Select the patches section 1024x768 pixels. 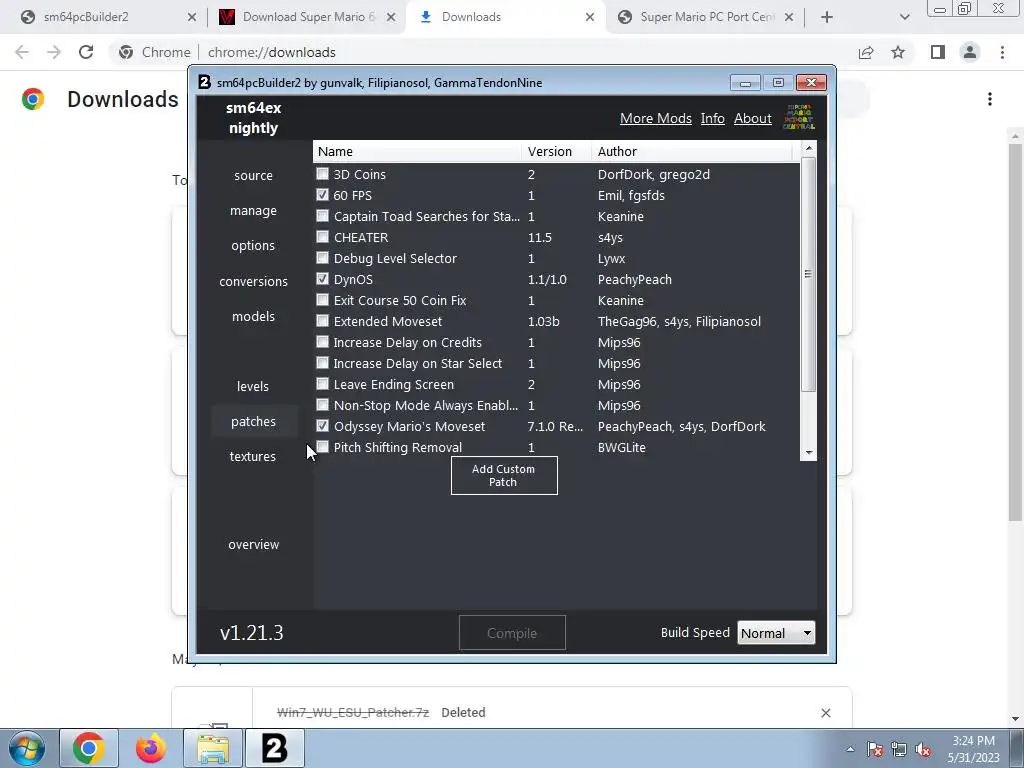[253, 422]
